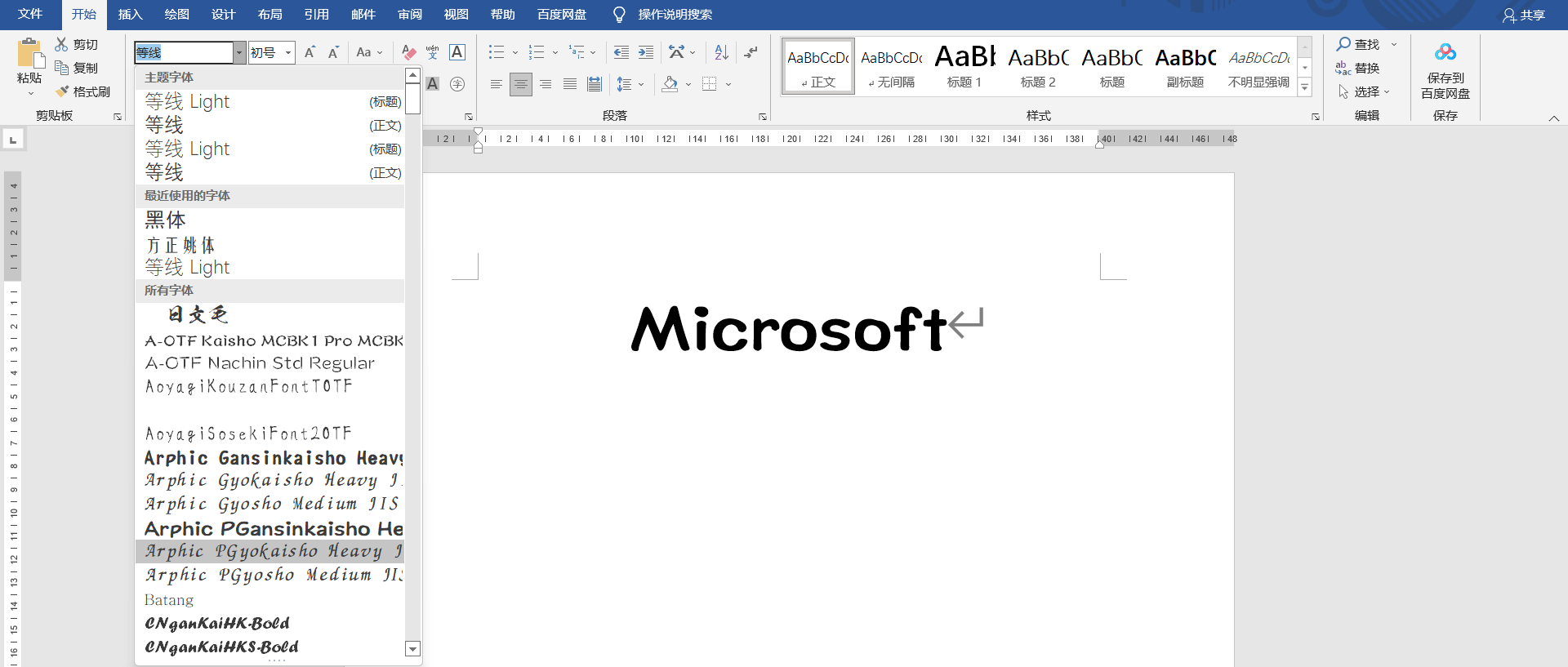This screenshot has width=1568, height=667.
Task: Apply enclosed character (circled 字) icon
Action: tap(457, 83)
